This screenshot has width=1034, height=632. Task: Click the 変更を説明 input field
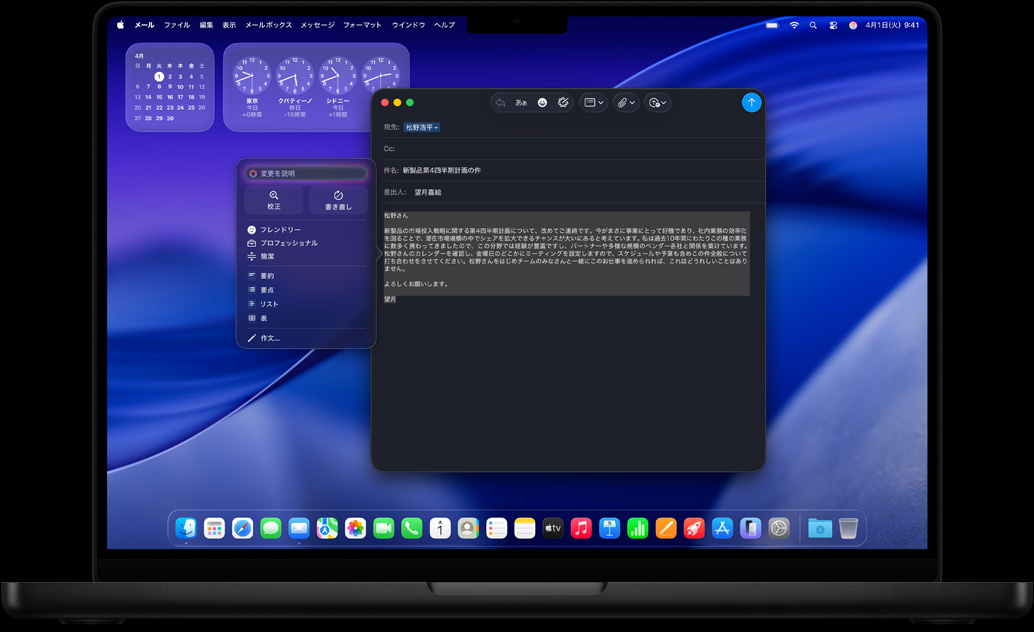point(306,173)
